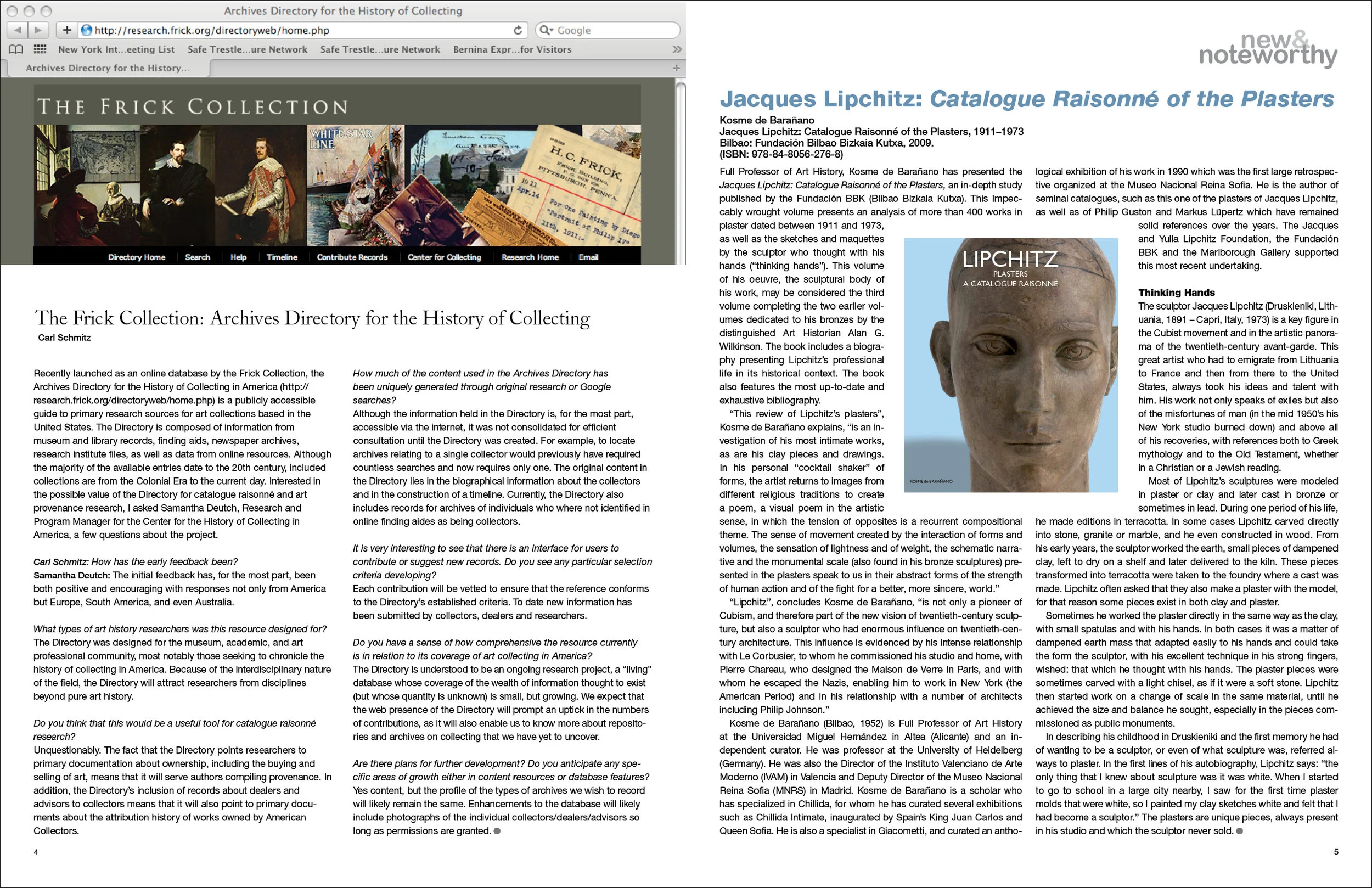Viewport: 1372px width, 888px height.
Task: Click the Kosme de Barañano byline
Action: 767,121
